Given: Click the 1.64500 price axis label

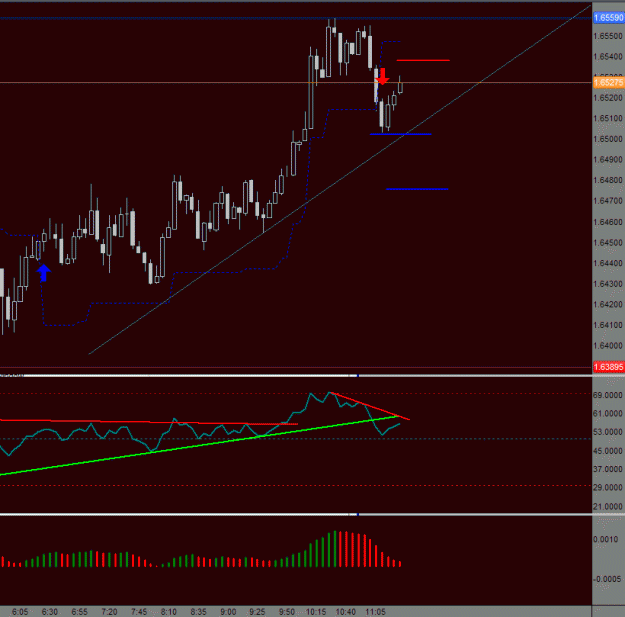Looking at the screenshot, I should click(608, 243).
